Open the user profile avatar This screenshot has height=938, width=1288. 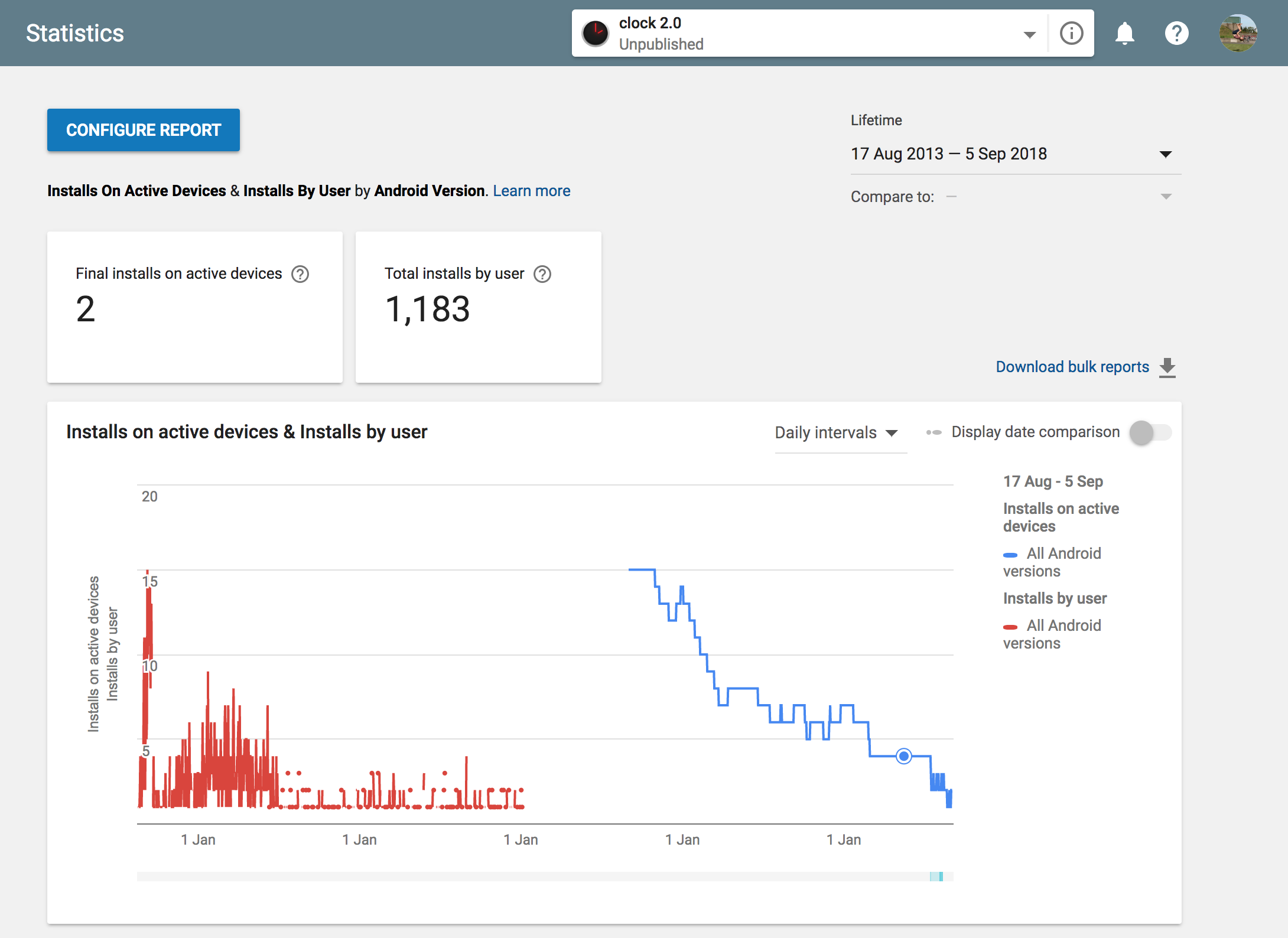tap(1238, 33)
